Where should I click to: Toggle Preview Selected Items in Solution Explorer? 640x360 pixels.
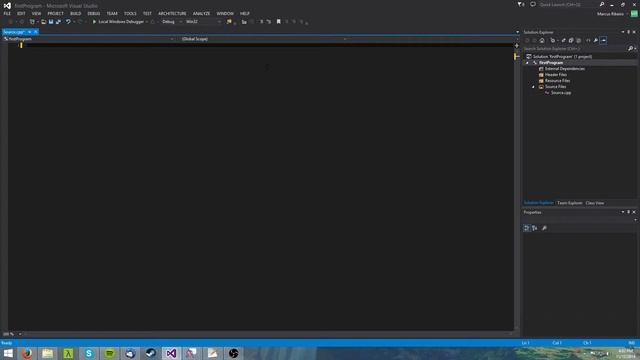point(603,40)
